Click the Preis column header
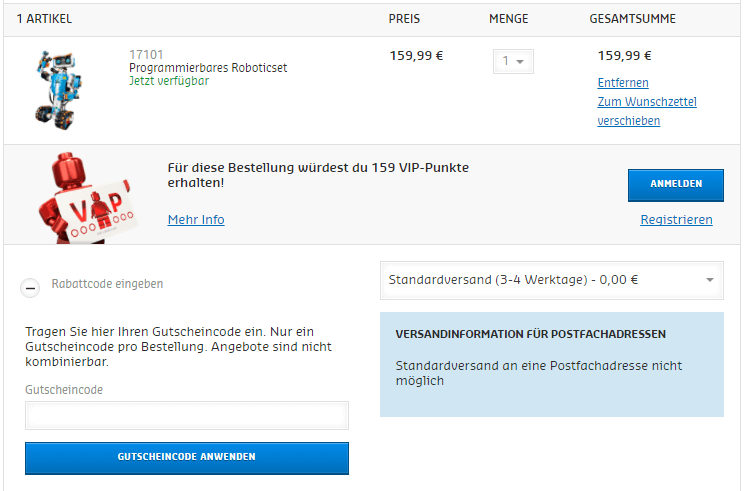This screenshot has height=491, width=748. tap(404, 19)
